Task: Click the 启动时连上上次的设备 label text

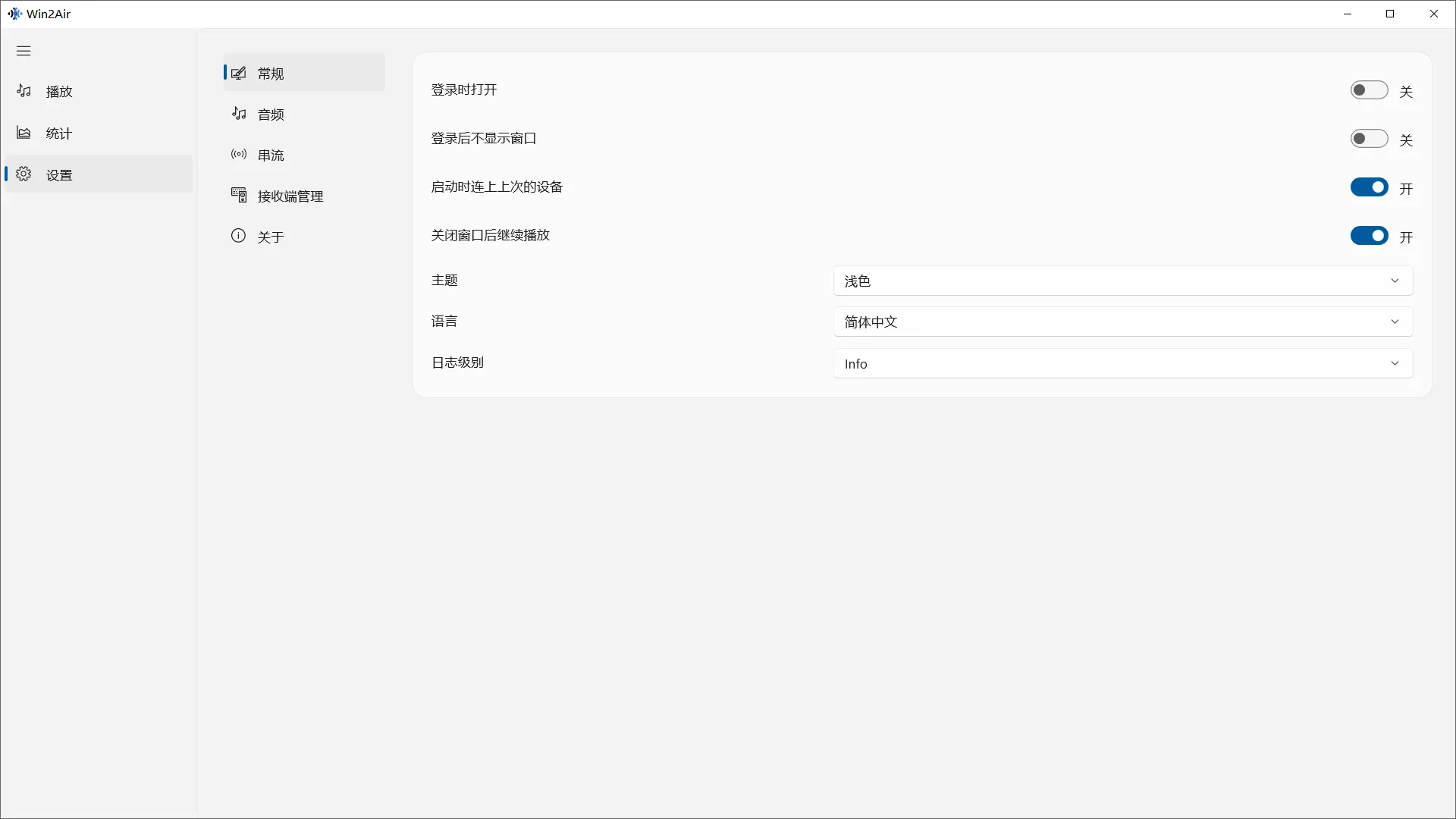Action: pyautogui.click(x=497, y=187)
